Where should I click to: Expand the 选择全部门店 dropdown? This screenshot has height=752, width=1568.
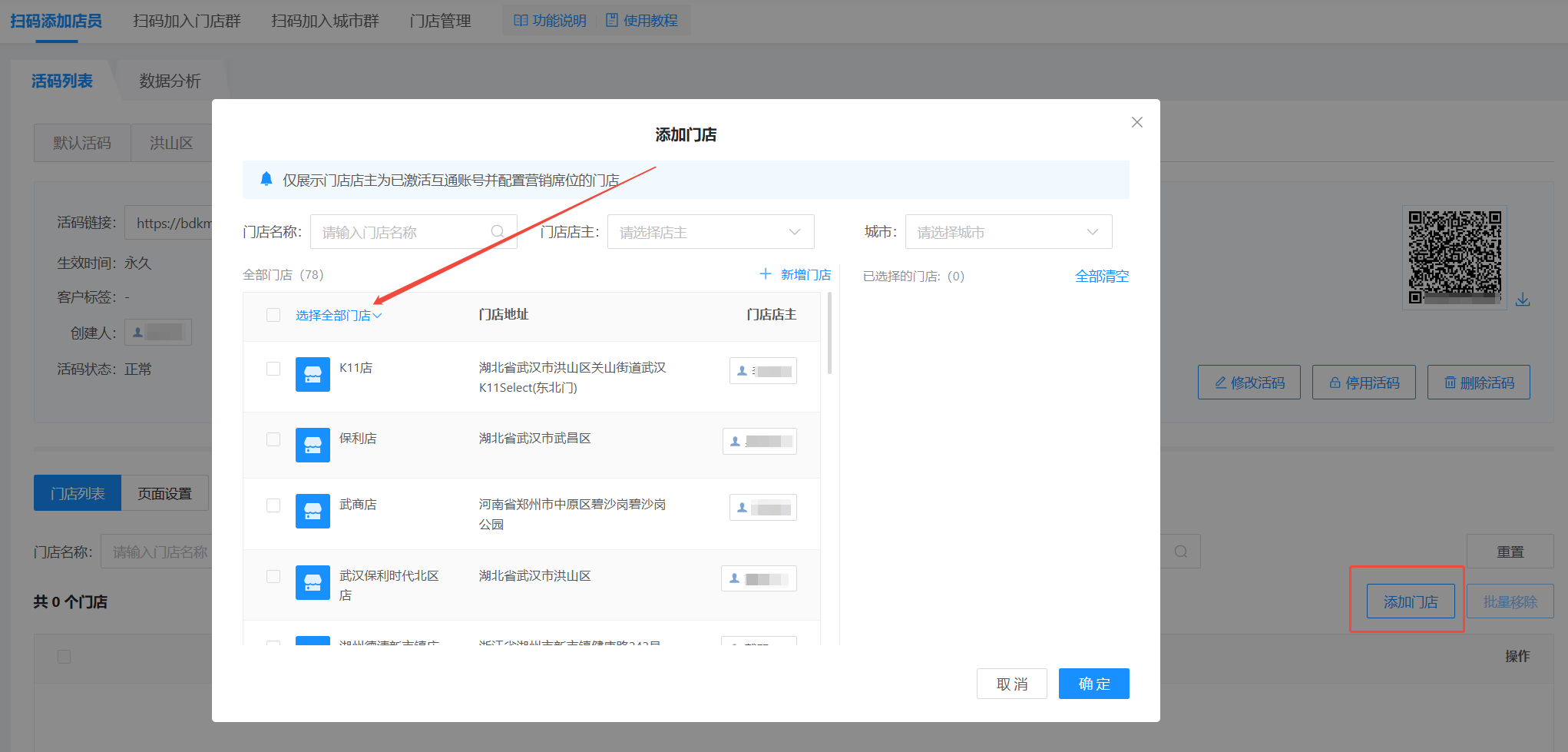pos(339,316)
